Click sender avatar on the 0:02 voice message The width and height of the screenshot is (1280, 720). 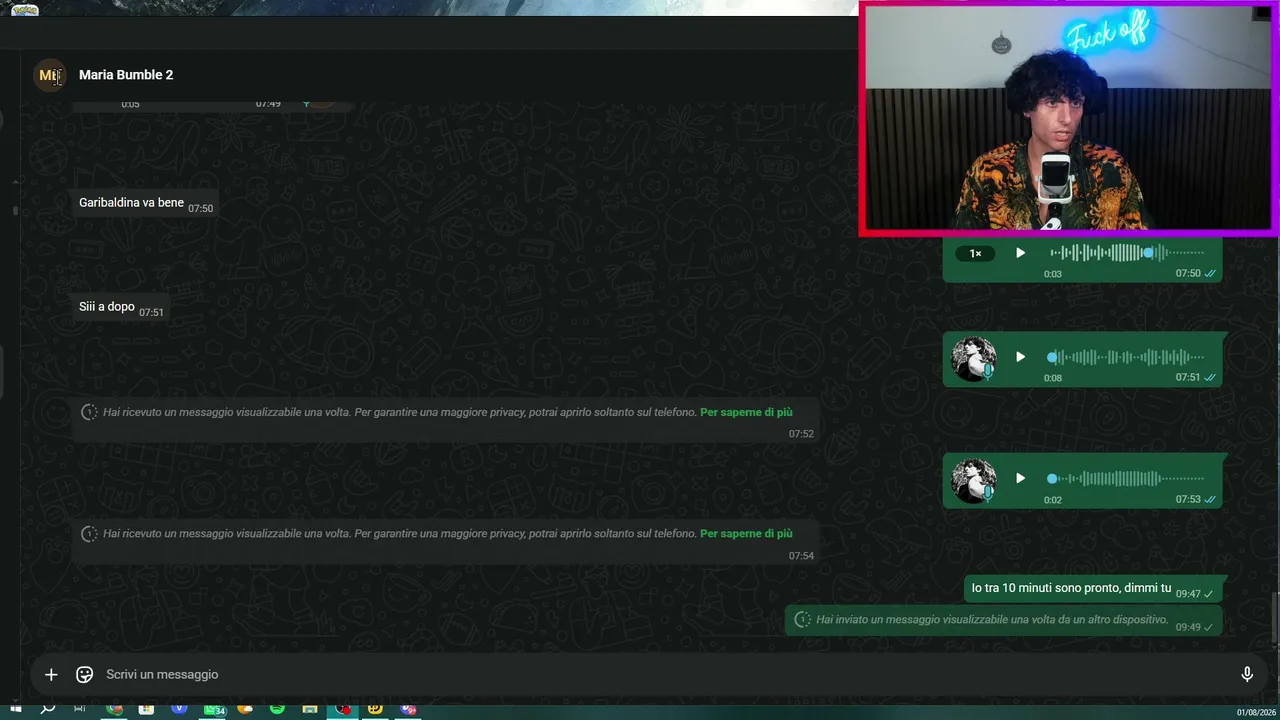point(973,481)
